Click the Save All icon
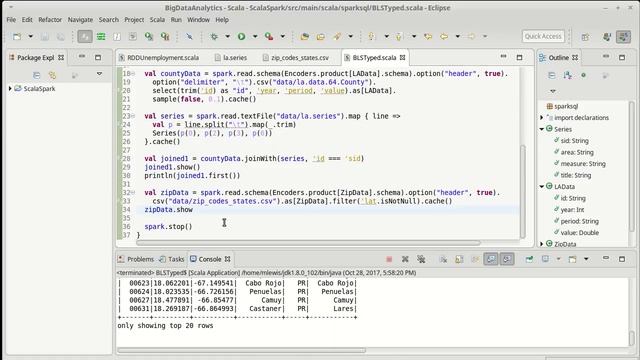This screenshot has height=360, width=640. pyautogui.click(x=60, y=37)
